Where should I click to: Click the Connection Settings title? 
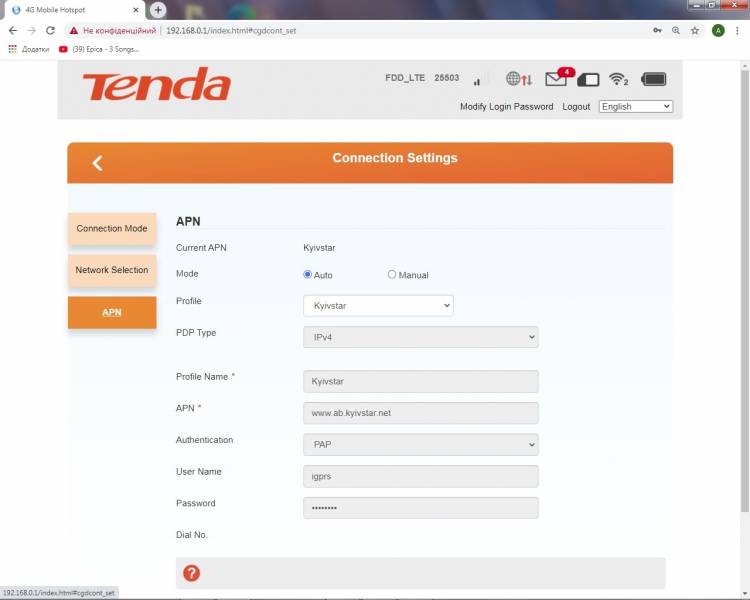(x=395, y=158)
